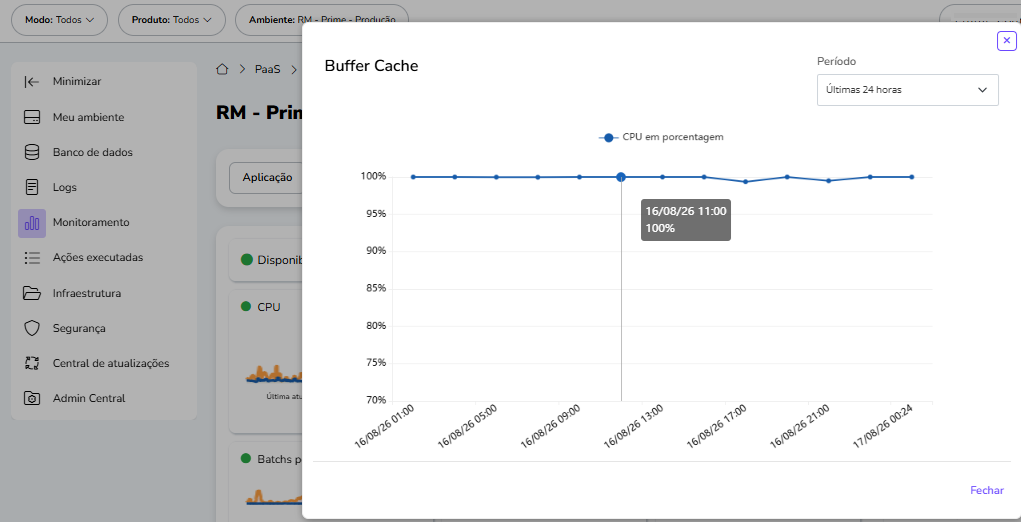Go to home via breadcrumb house icon

click(222, 69)
